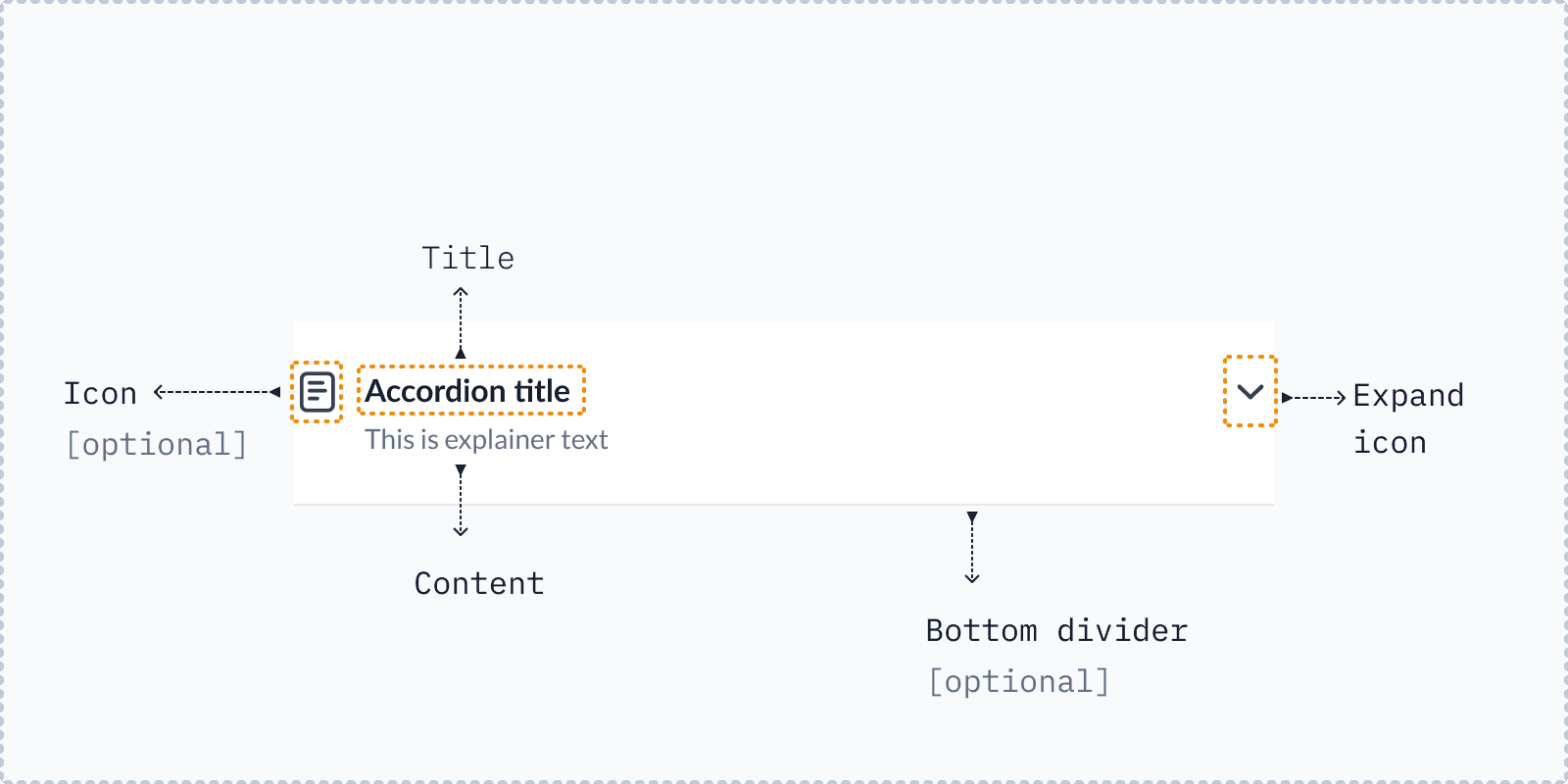Click the "Accordion title" heading
Screen dimensions: 1568x784
tap(467, 391)
